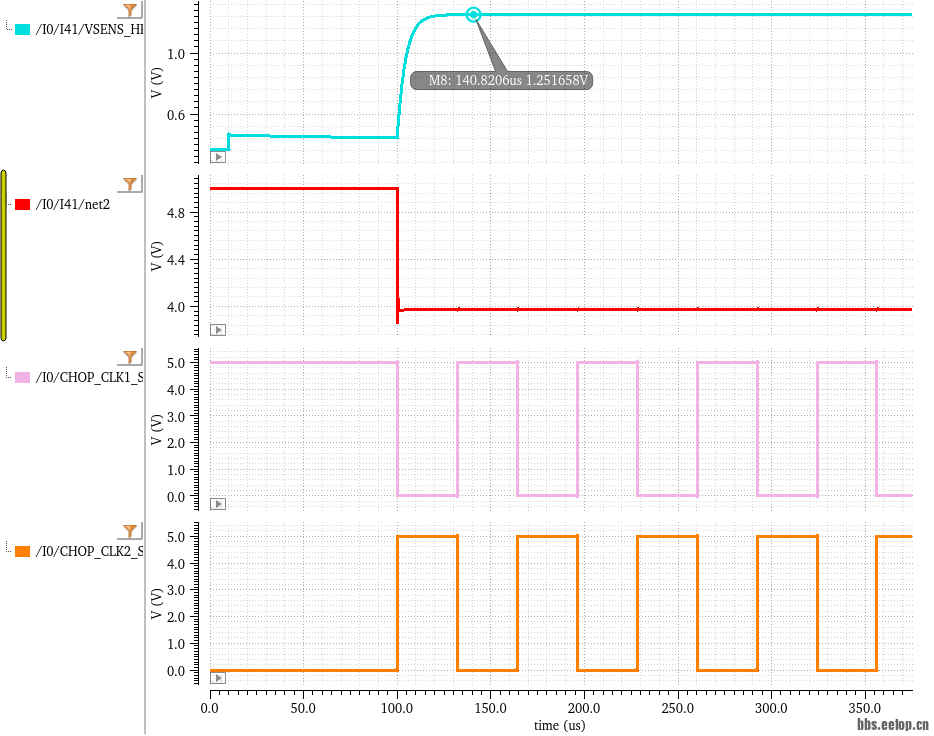Viewport: 934px width, 736px height.
Task: Click the funnel icon beside VSENS_HI signal
Action: point(130,11)
